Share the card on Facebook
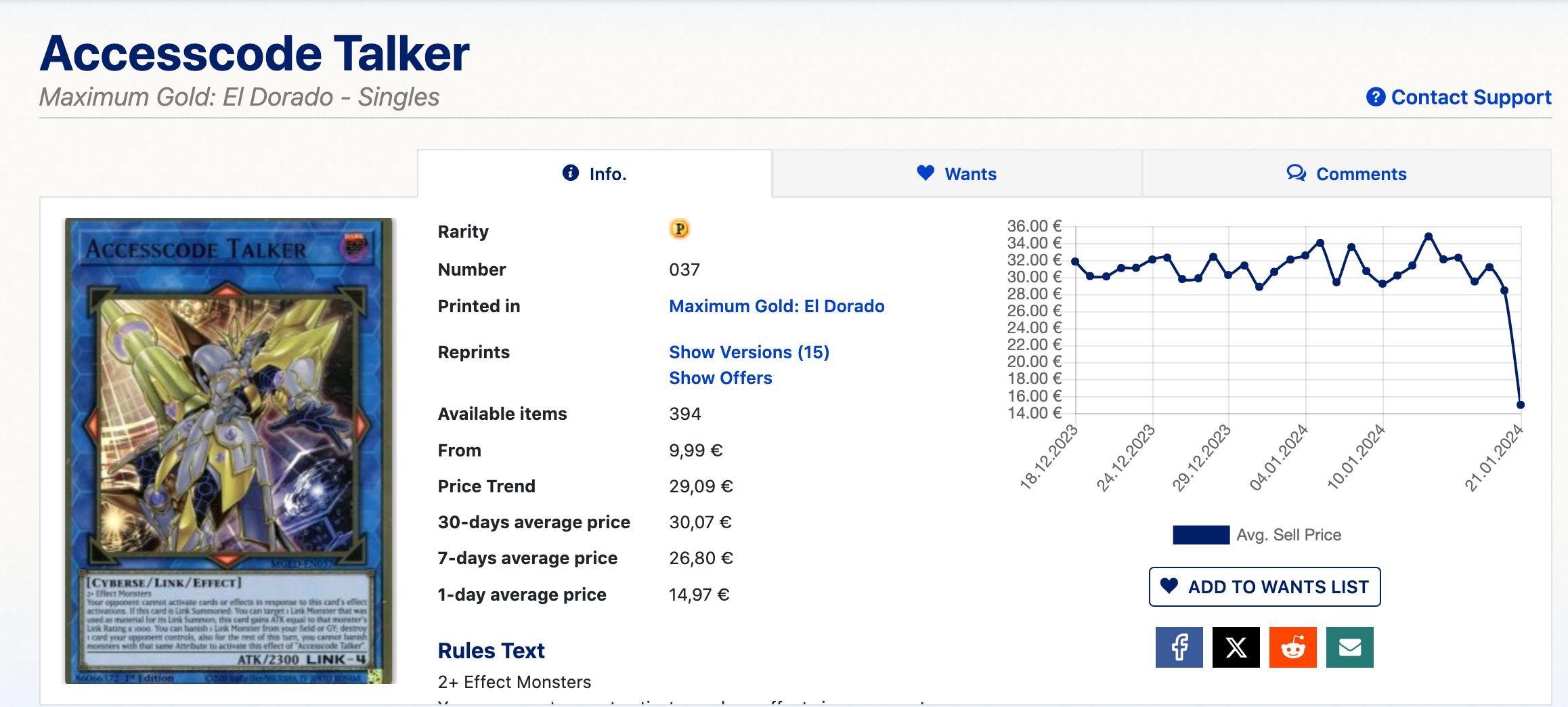This screenshot has height=707, width=1568. pyautogui.click(x=1179, y=647)
